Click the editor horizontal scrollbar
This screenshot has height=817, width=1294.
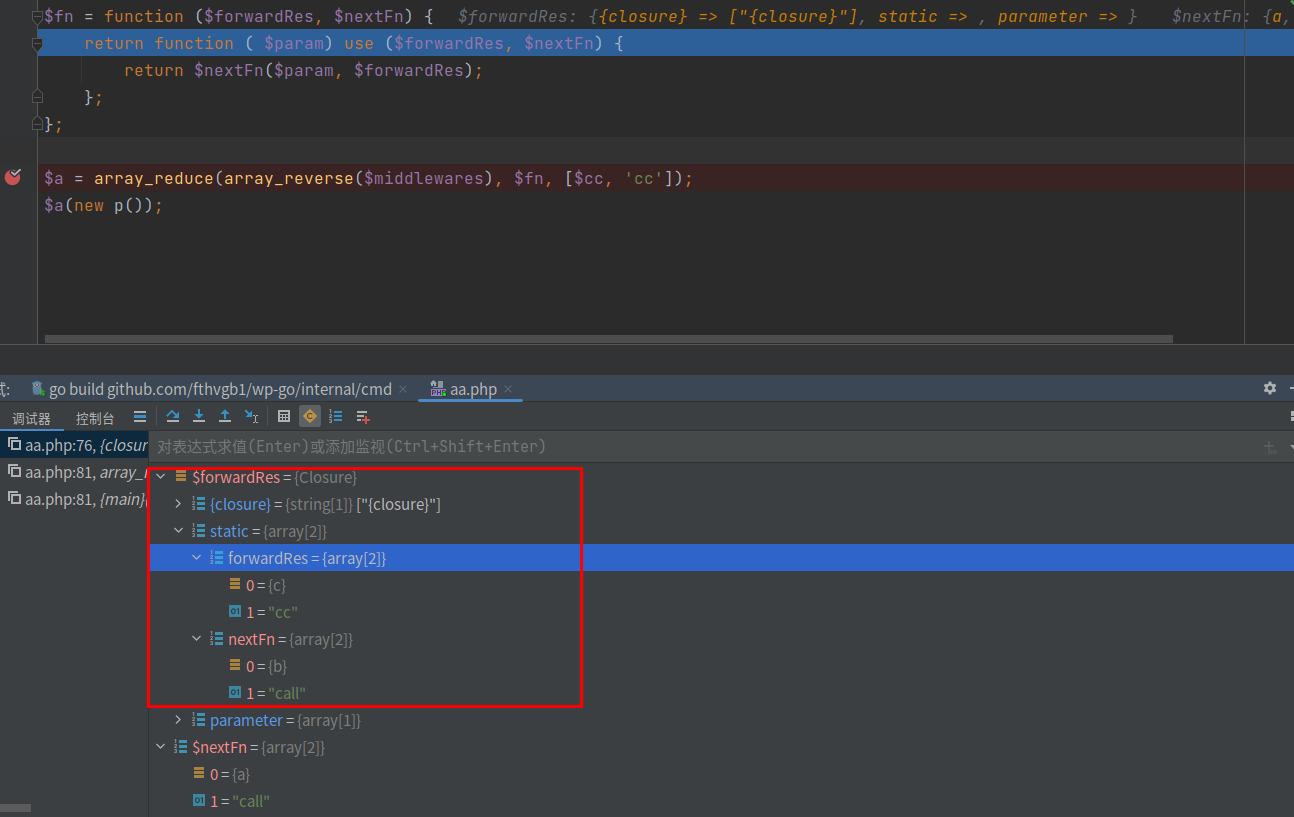point(608,339)
